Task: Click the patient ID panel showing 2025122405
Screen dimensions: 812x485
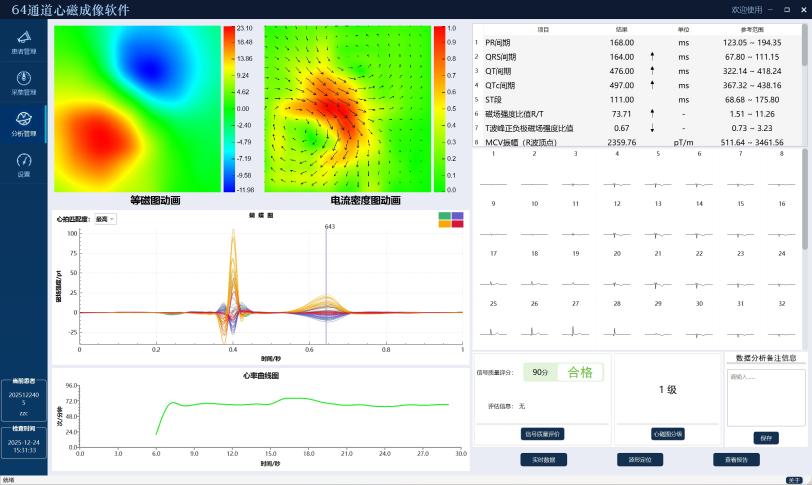Action: [x=24, y=400]
